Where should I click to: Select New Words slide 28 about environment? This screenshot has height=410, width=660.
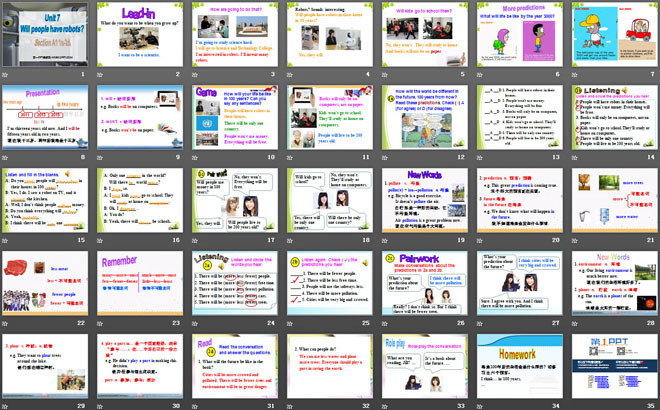coord(615,283)
